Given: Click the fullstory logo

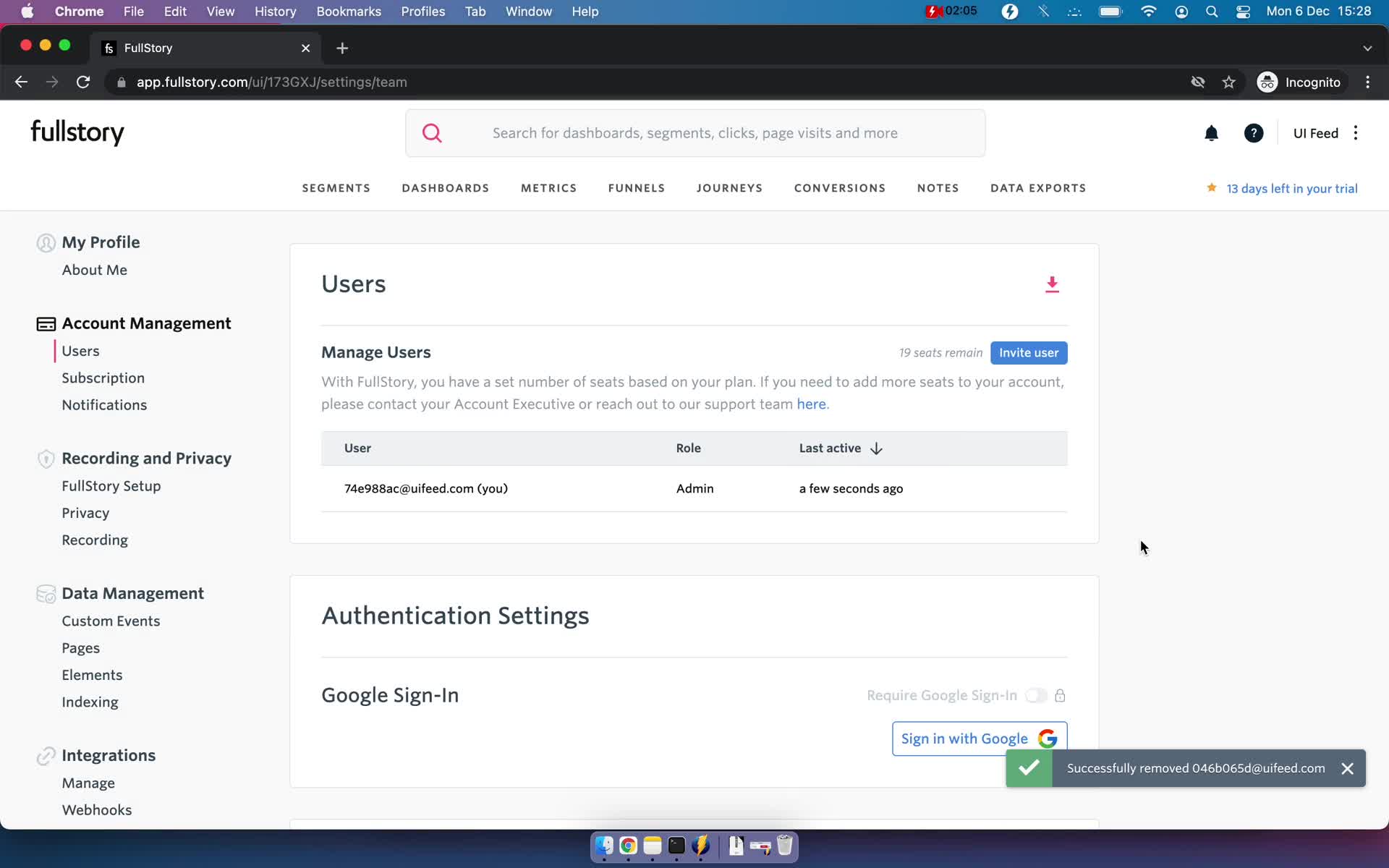Looking at the screenshot, I should [77, 132].
